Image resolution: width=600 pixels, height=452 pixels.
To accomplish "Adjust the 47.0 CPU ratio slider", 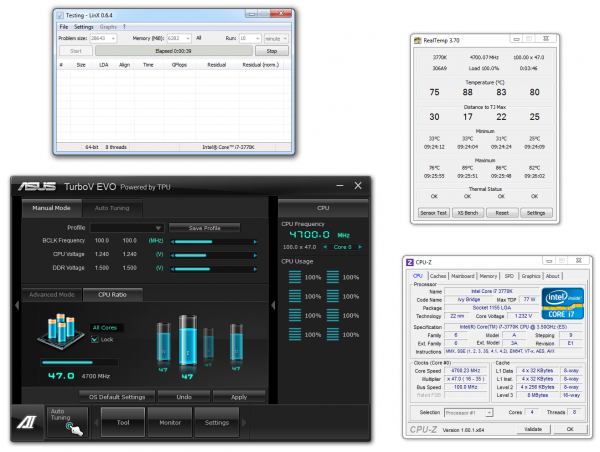I will coord(79,362).
